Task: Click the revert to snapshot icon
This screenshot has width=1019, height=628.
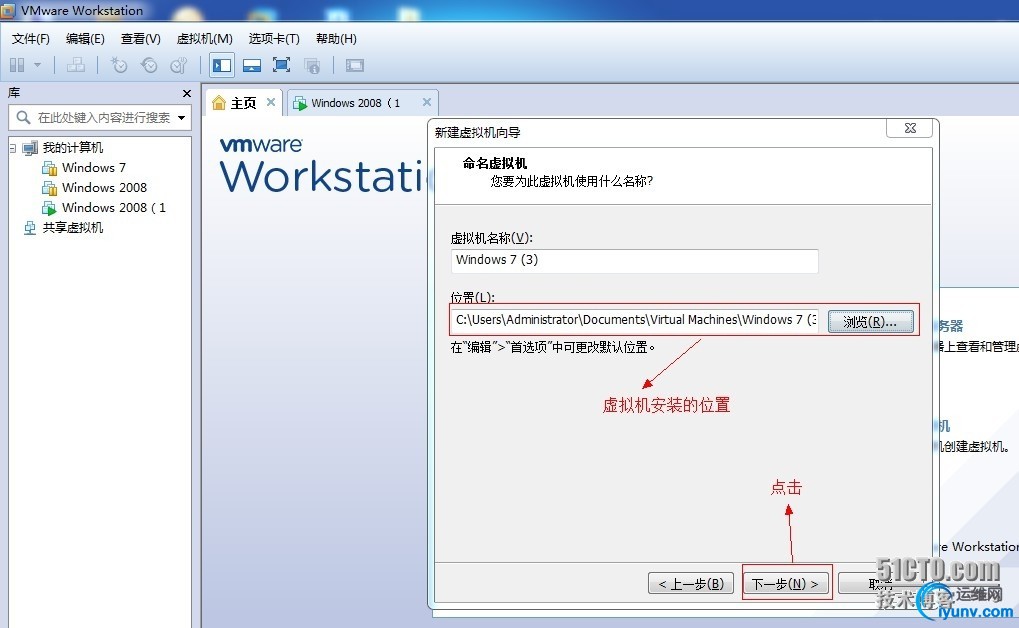Action: [x=149, y=65]
